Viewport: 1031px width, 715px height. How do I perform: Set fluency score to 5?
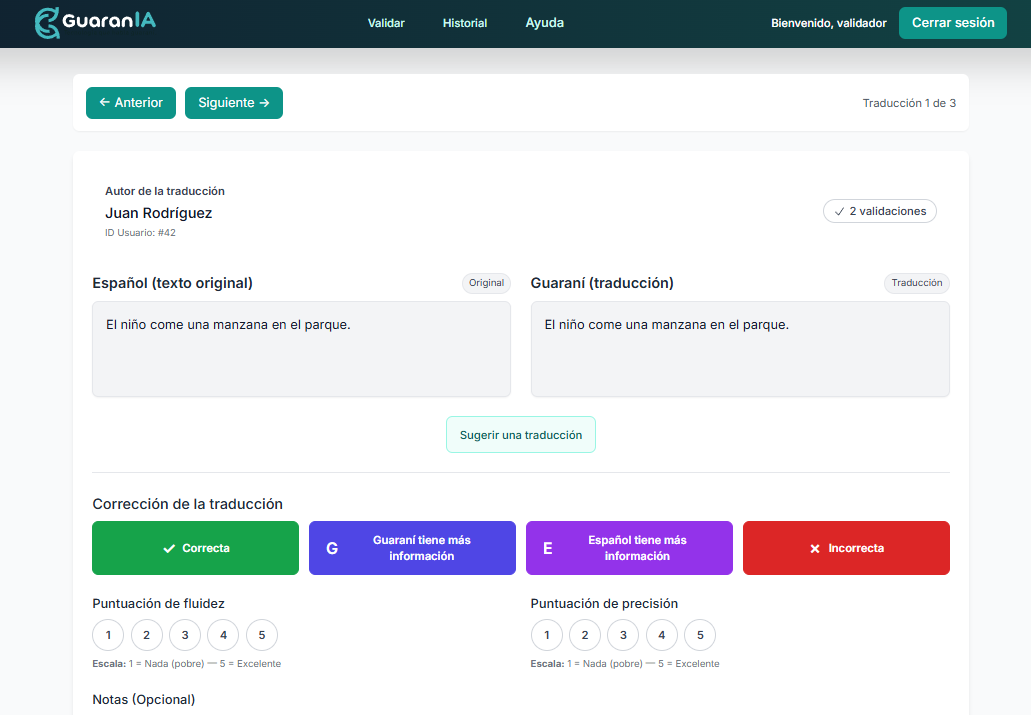(x=262, y=635)
